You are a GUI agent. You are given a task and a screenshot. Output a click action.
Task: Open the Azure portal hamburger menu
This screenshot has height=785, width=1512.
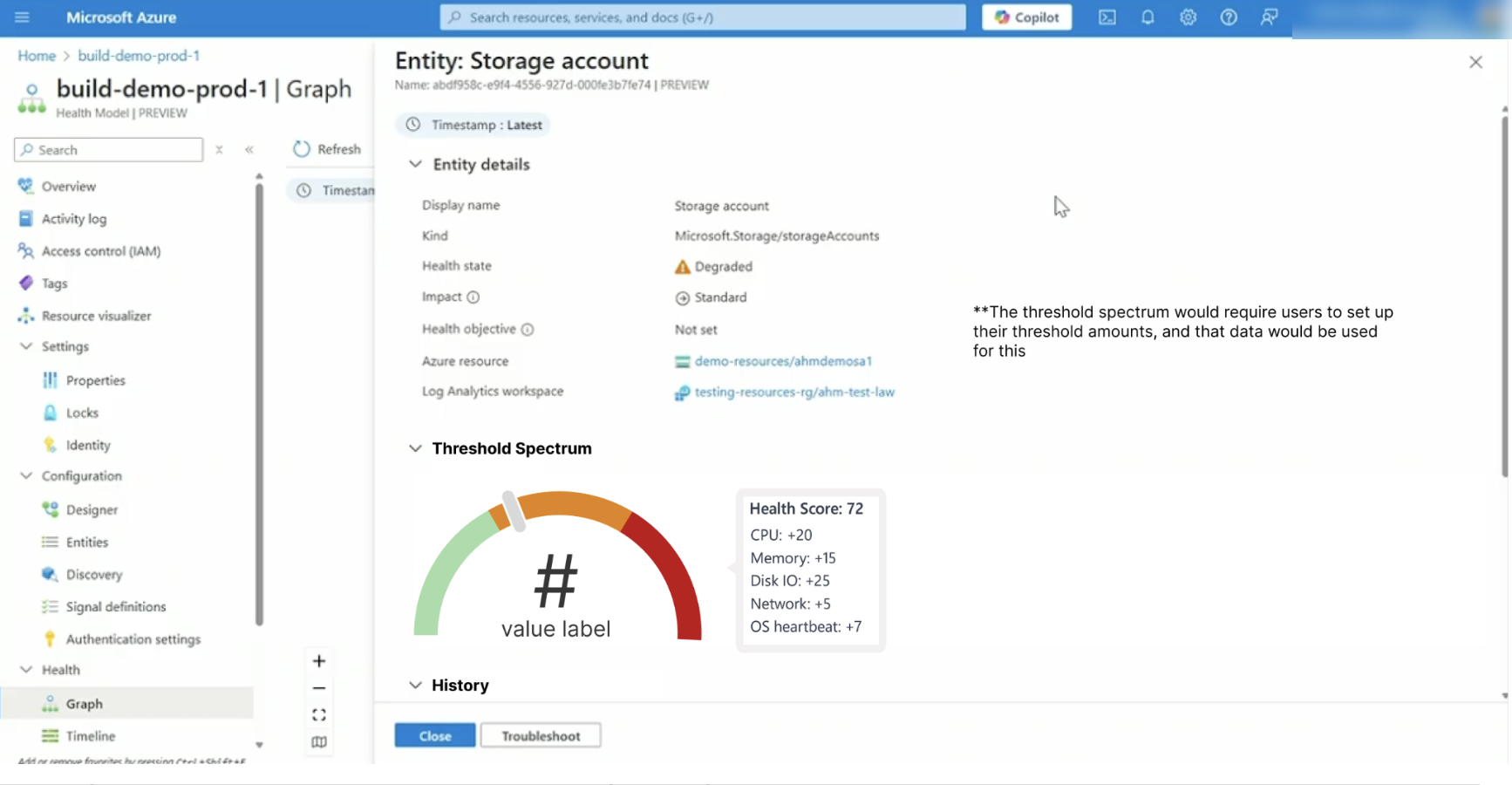pyautogui.click(x=22, y=17)
